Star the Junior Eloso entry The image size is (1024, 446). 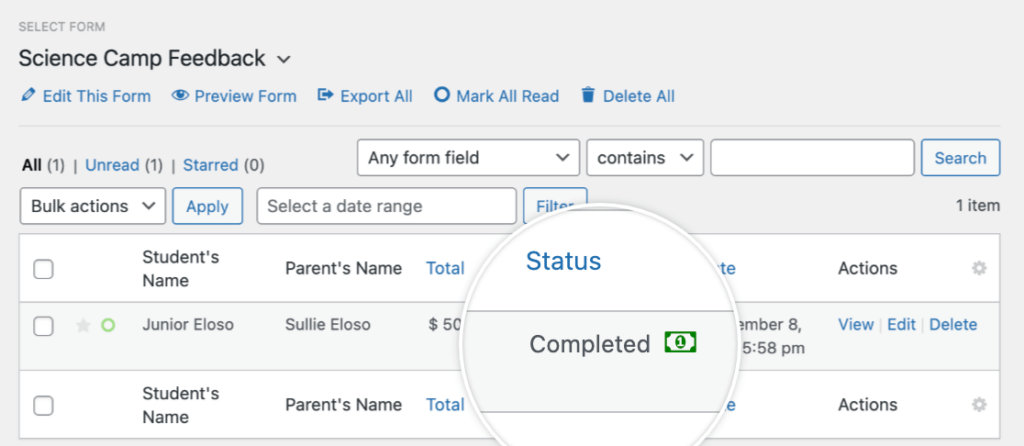[x=83, y=325]
